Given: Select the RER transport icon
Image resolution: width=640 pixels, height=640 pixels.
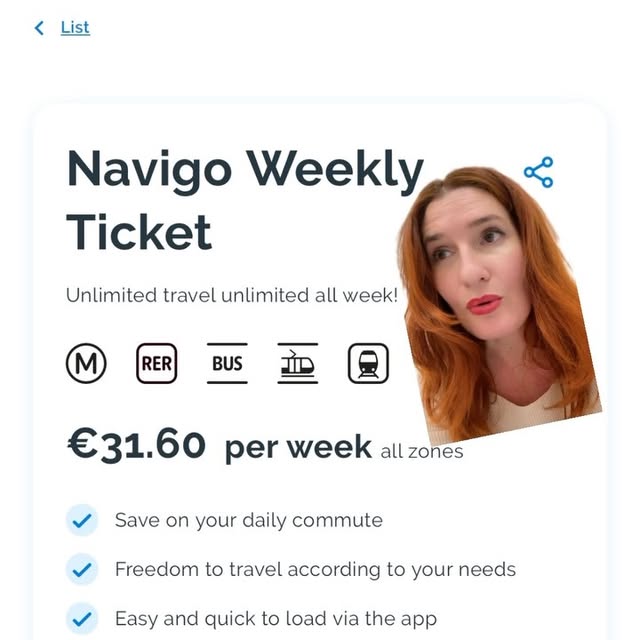Looking at the screenshot, I should pos(157,363).
